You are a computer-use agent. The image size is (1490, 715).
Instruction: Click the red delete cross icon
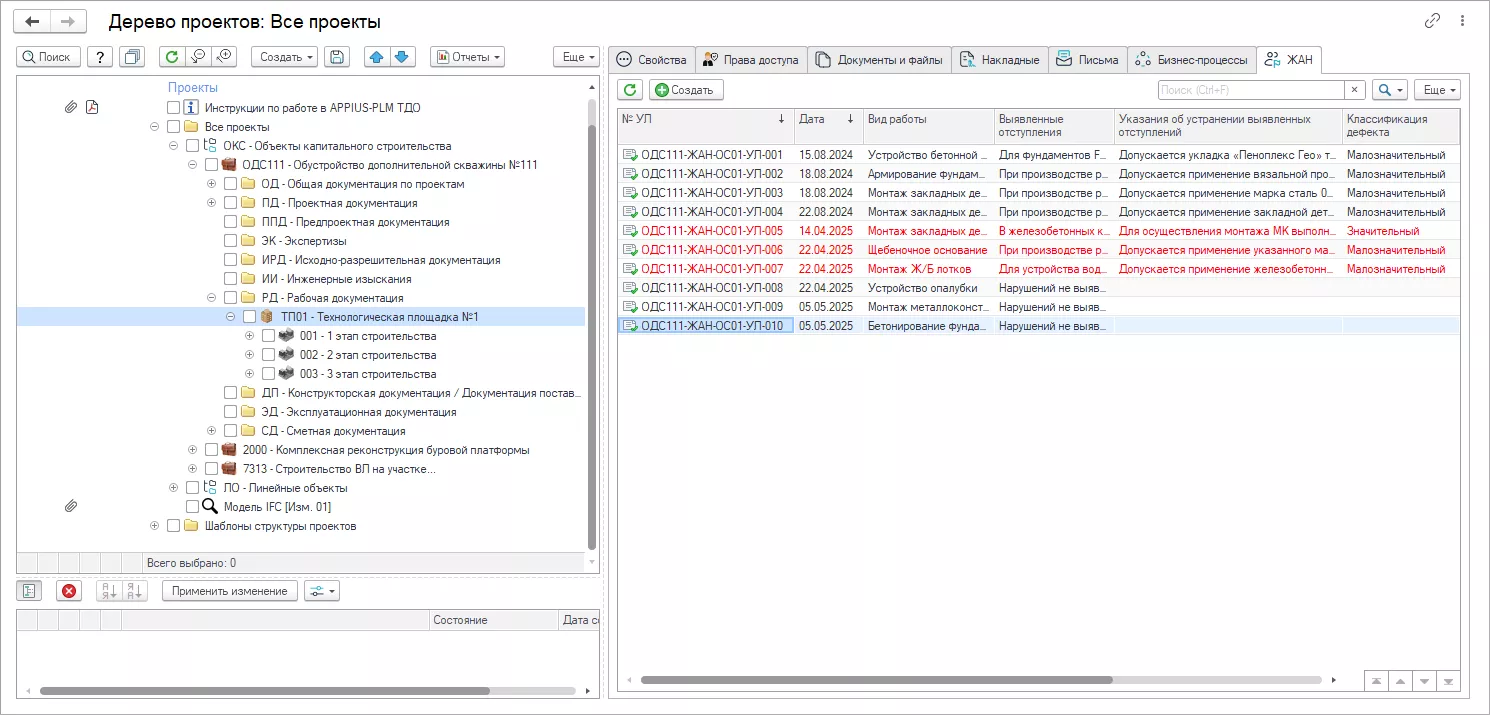point(69,591)
